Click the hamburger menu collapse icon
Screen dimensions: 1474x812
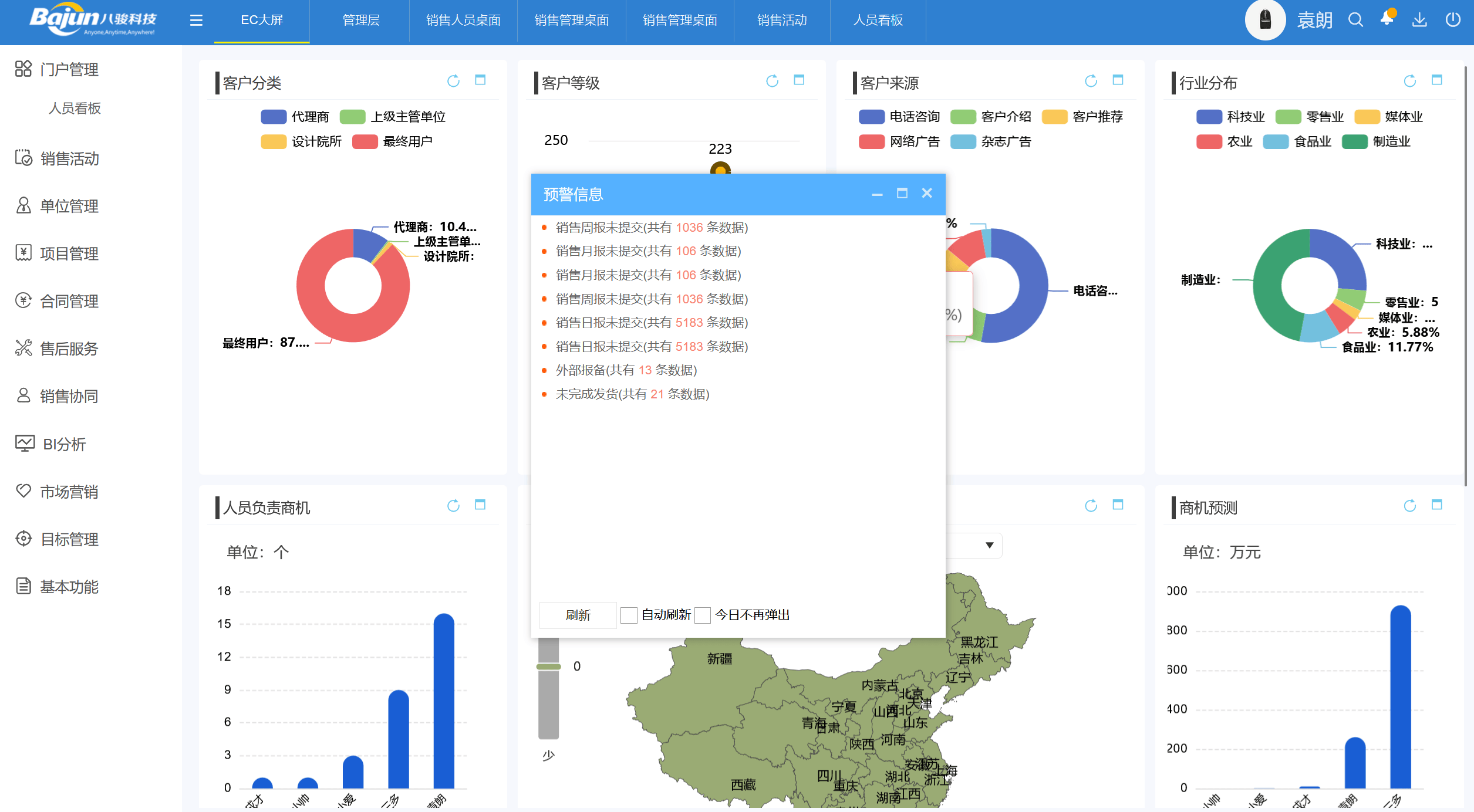point(196,21)
